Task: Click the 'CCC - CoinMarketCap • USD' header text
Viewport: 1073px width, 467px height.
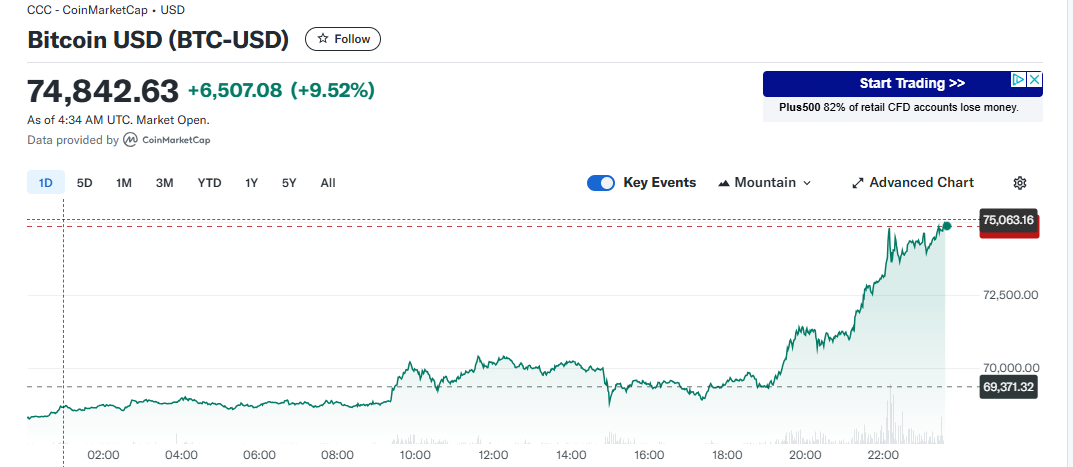Action: [x=105, y=10]
